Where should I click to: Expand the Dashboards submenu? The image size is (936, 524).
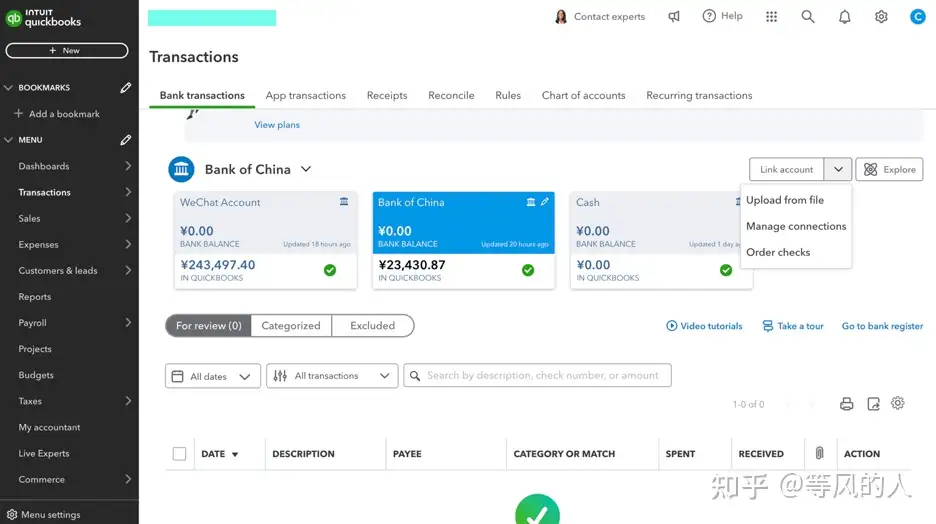point(128,166)
